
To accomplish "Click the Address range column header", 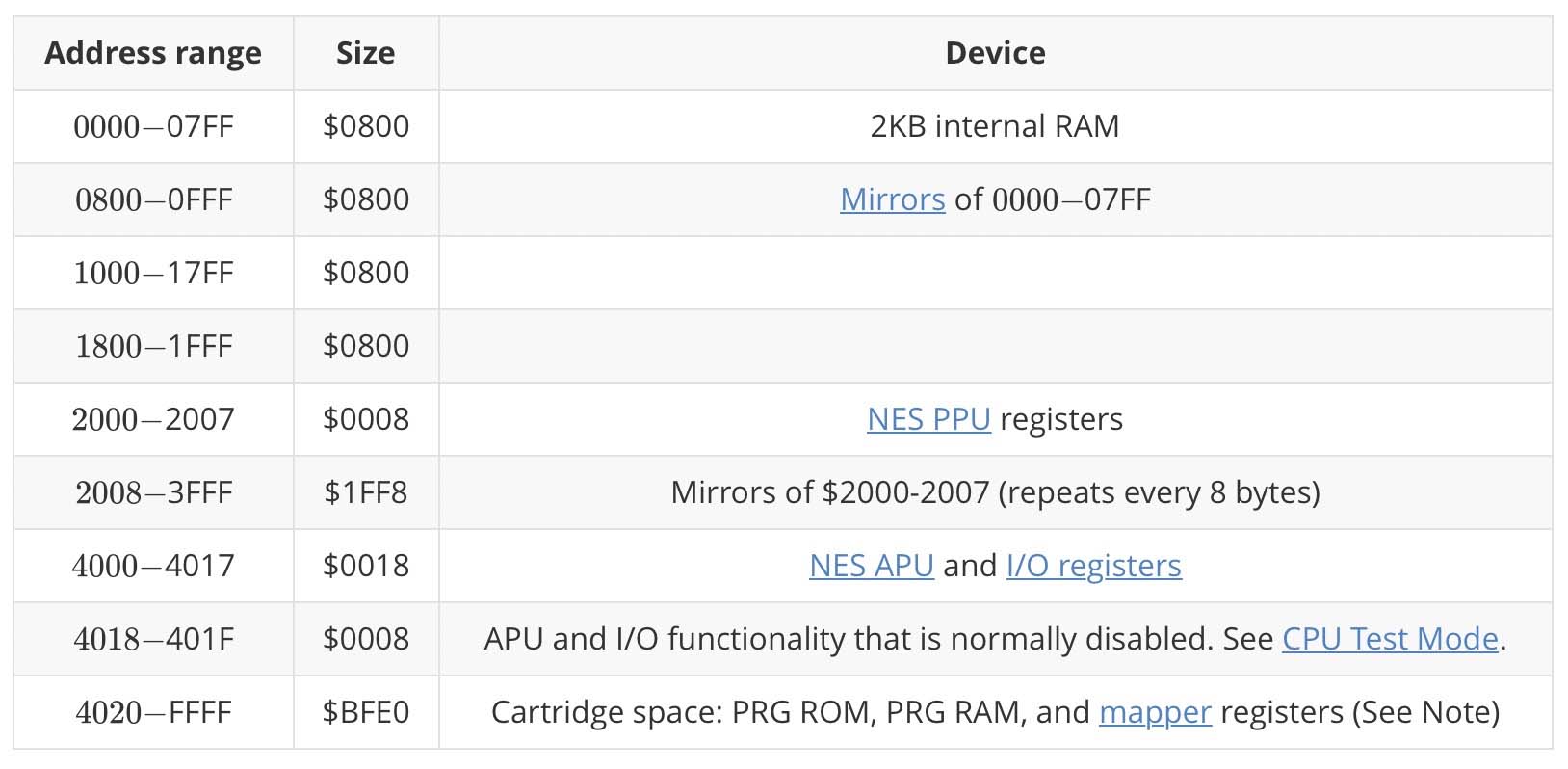I will 153,53.
